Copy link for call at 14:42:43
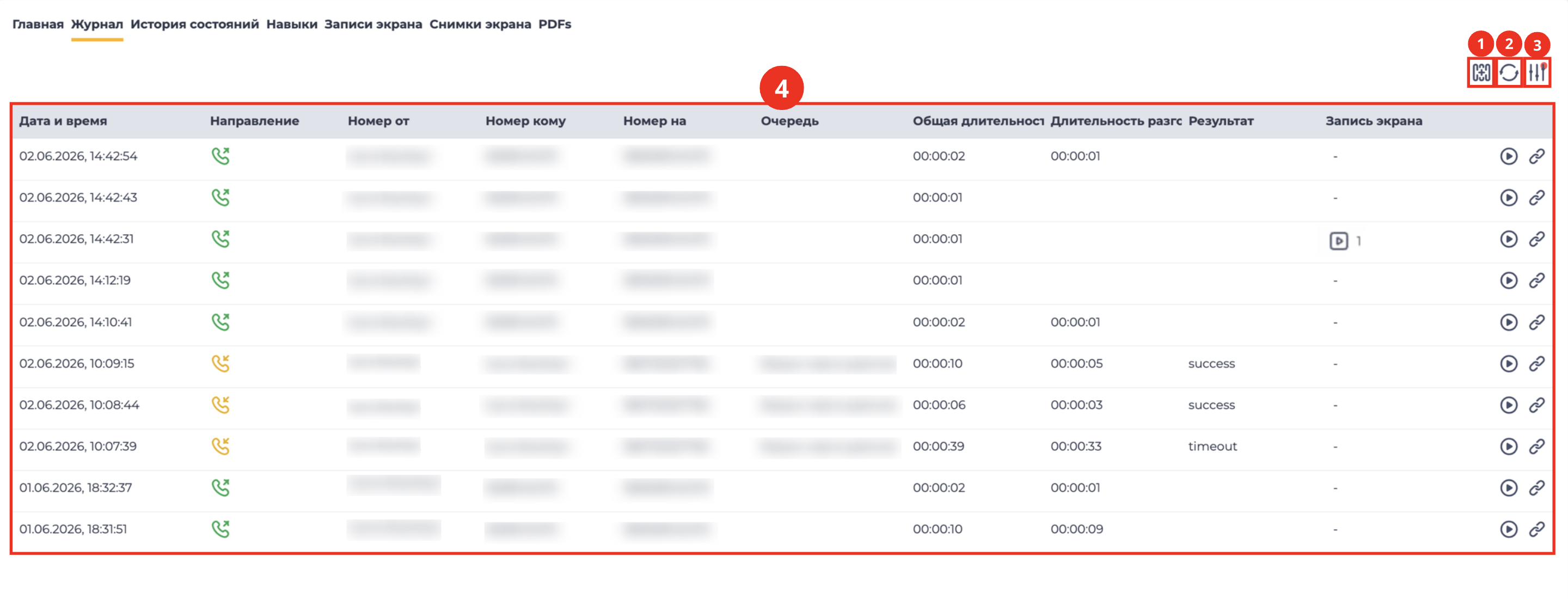 pos(1536,198)
